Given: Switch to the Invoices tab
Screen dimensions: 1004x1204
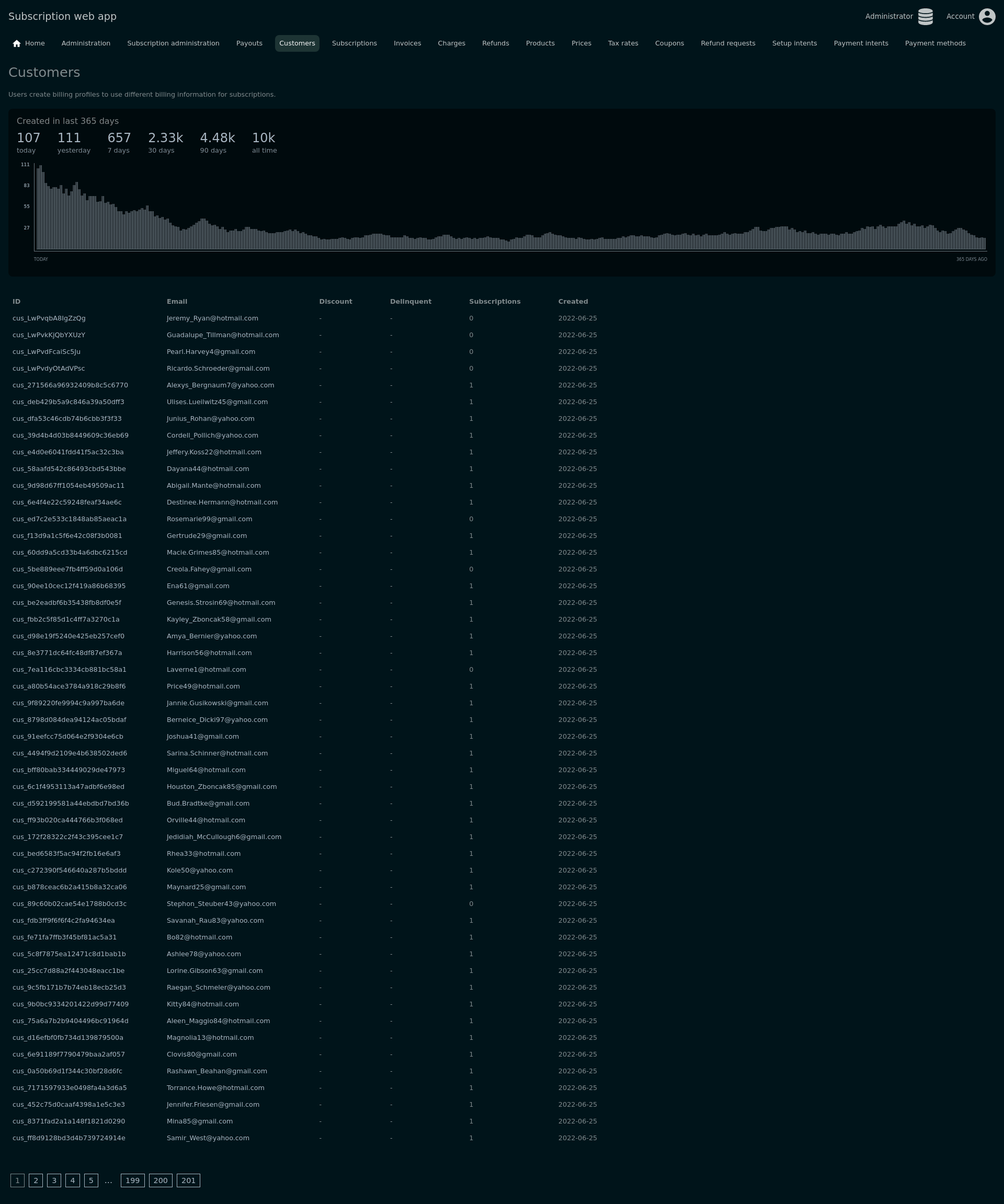Looking at the screenshot, I should (x=407, y=43).
